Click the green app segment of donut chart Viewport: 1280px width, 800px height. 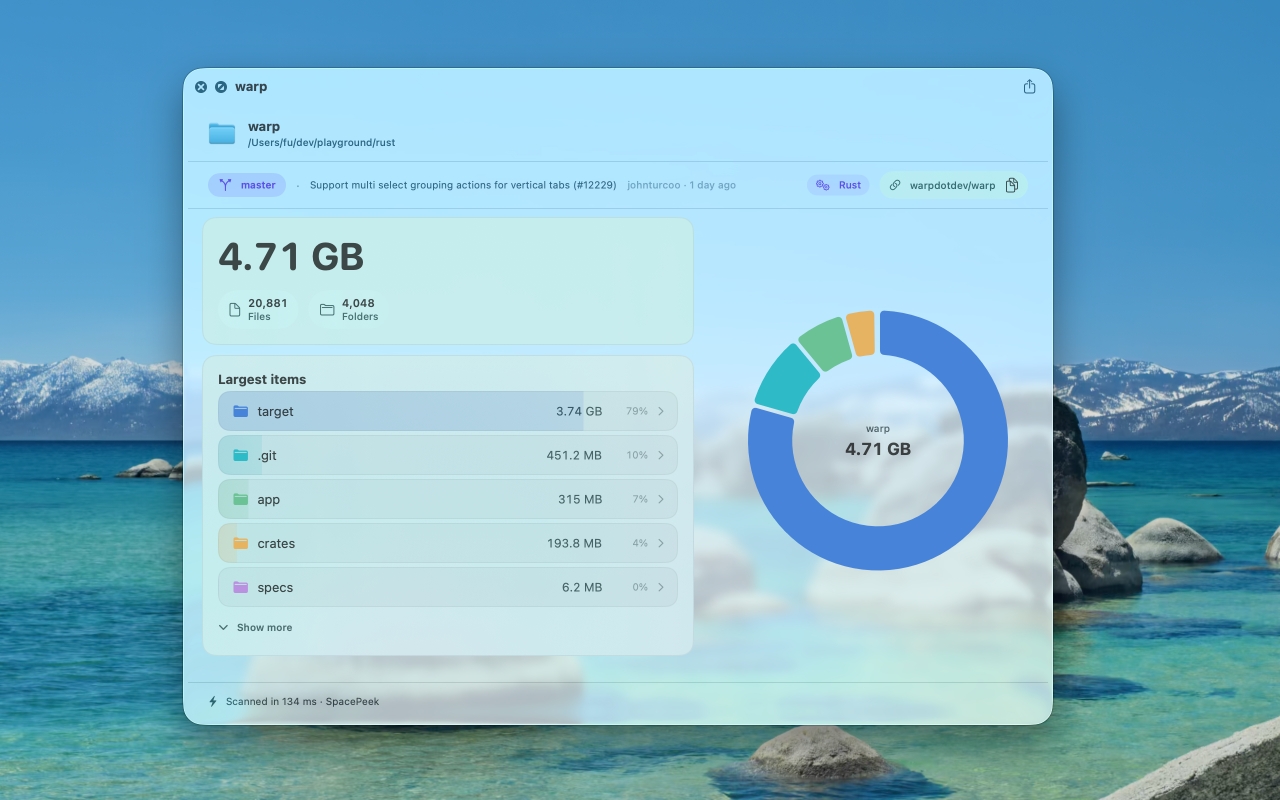coord(825,343)
